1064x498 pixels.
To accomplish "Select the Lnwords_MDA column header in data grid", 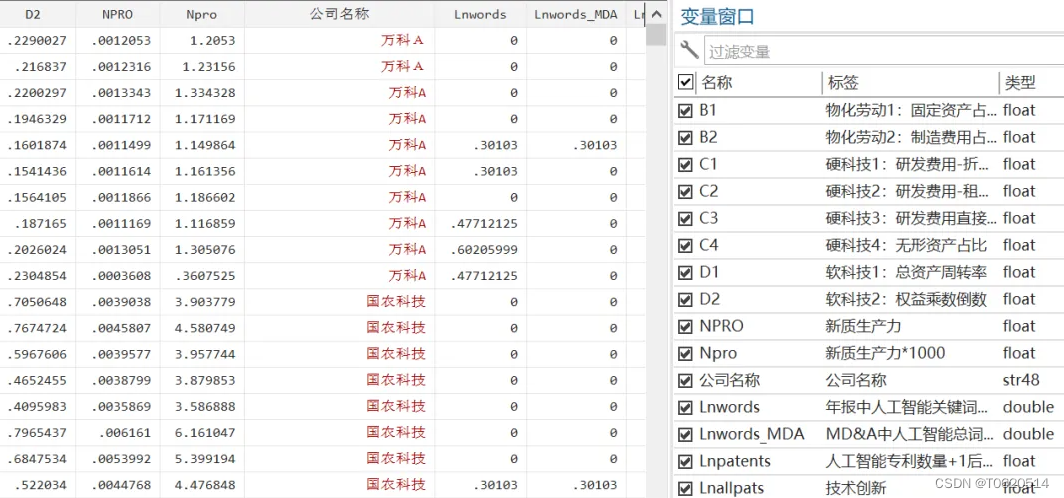I will click(575, 14).
